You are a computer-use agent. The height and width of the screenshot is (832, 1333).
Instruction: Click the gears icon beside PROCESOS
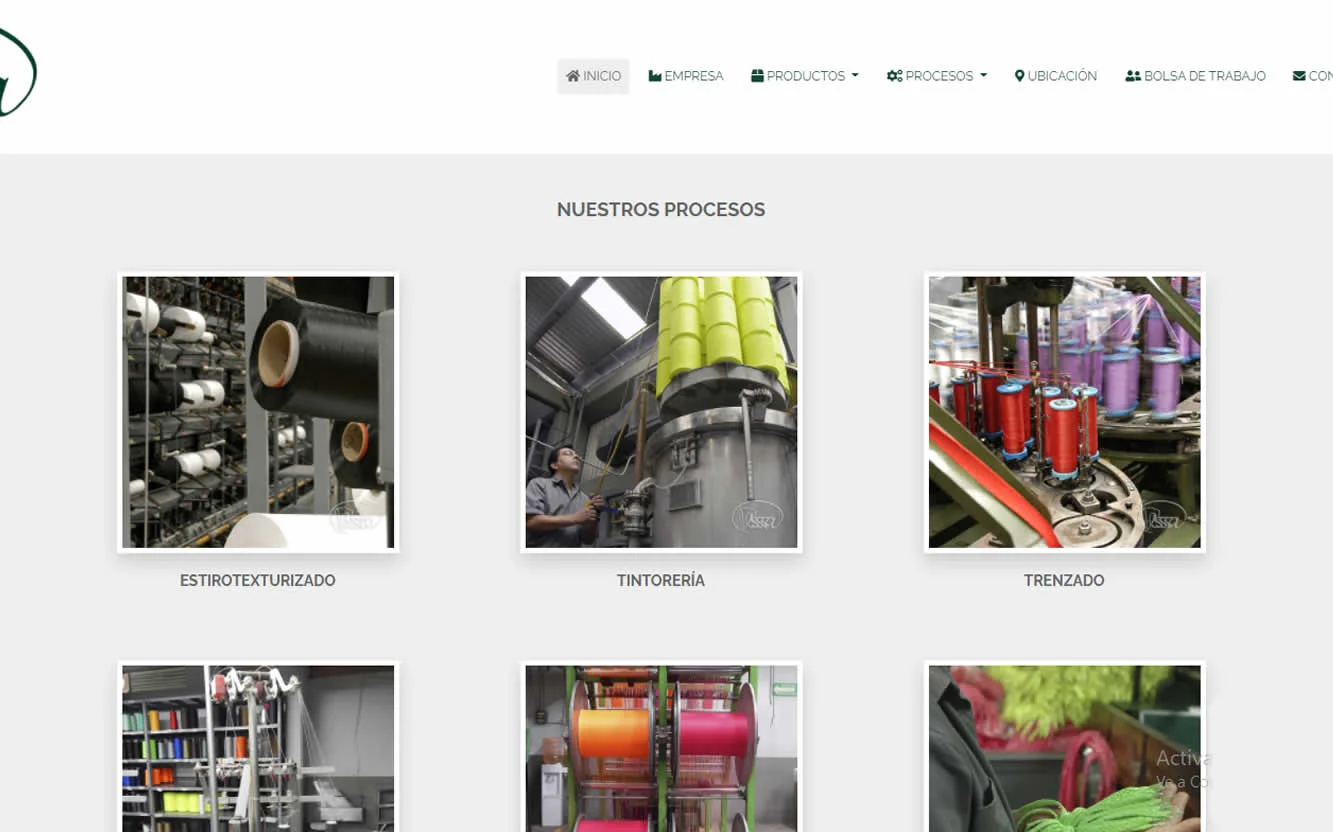(x=894, y=76)
